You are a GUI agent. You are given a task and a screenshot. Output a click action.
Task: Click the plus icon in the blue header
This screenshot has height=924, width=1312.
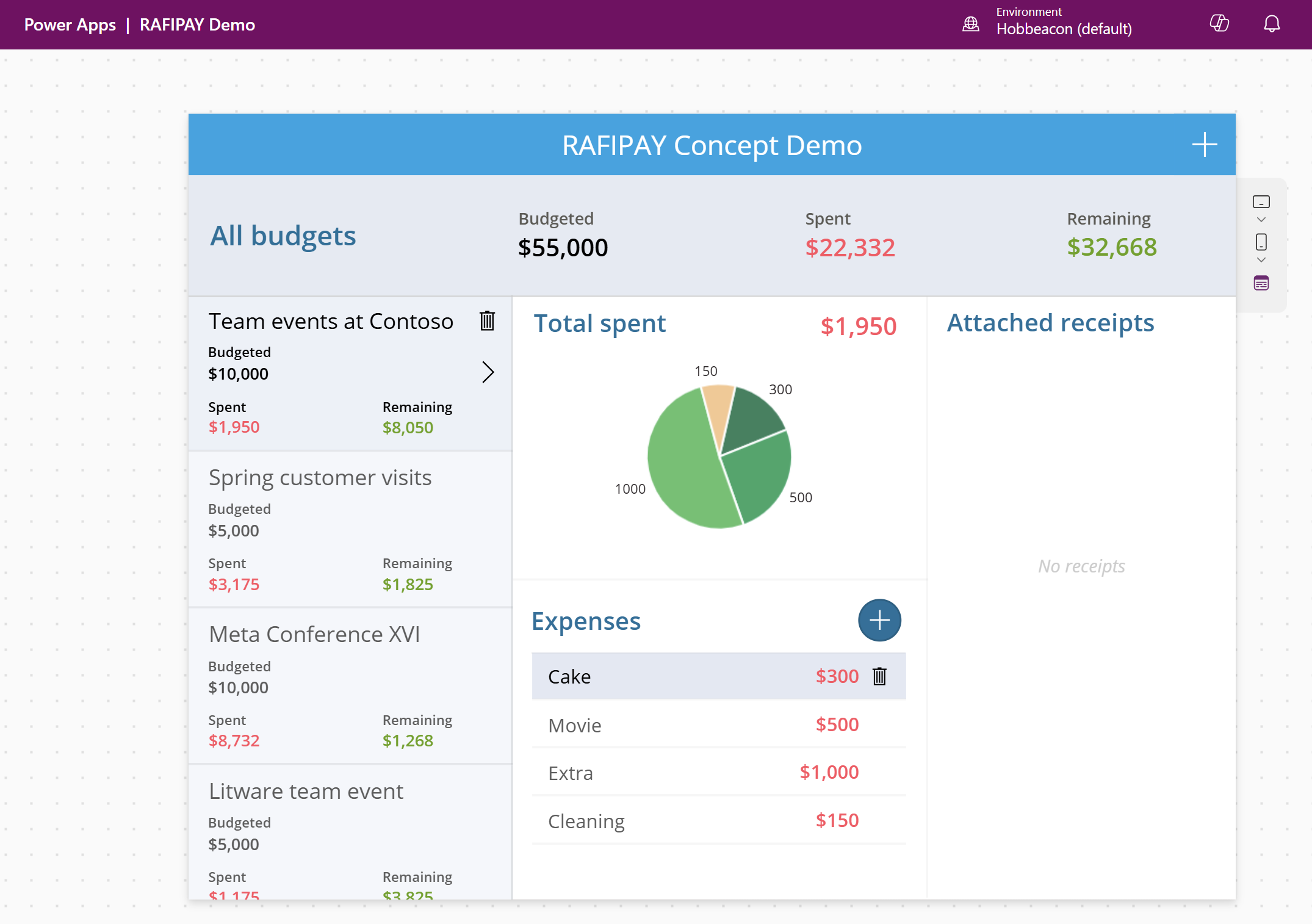(x=1205, y=145)
